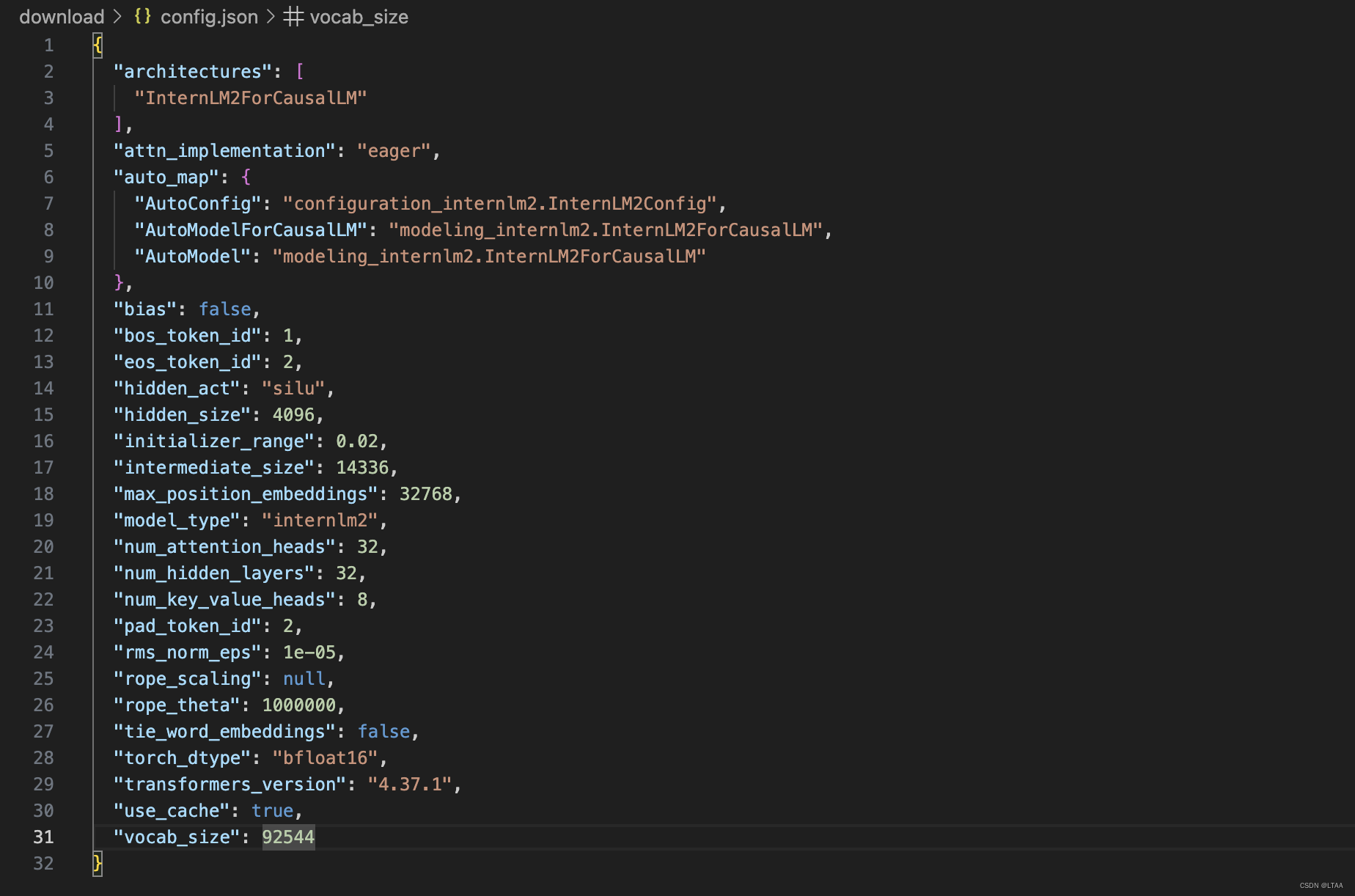This screenshot has width=1355, height=896.
Task: Click the "pad_token_id" key
Action: (188, 626)
